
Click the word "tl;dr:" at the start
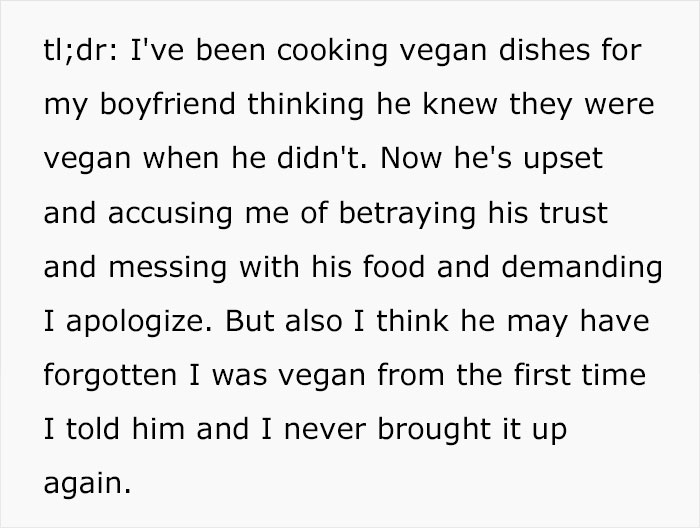click(x=81, y=50)
